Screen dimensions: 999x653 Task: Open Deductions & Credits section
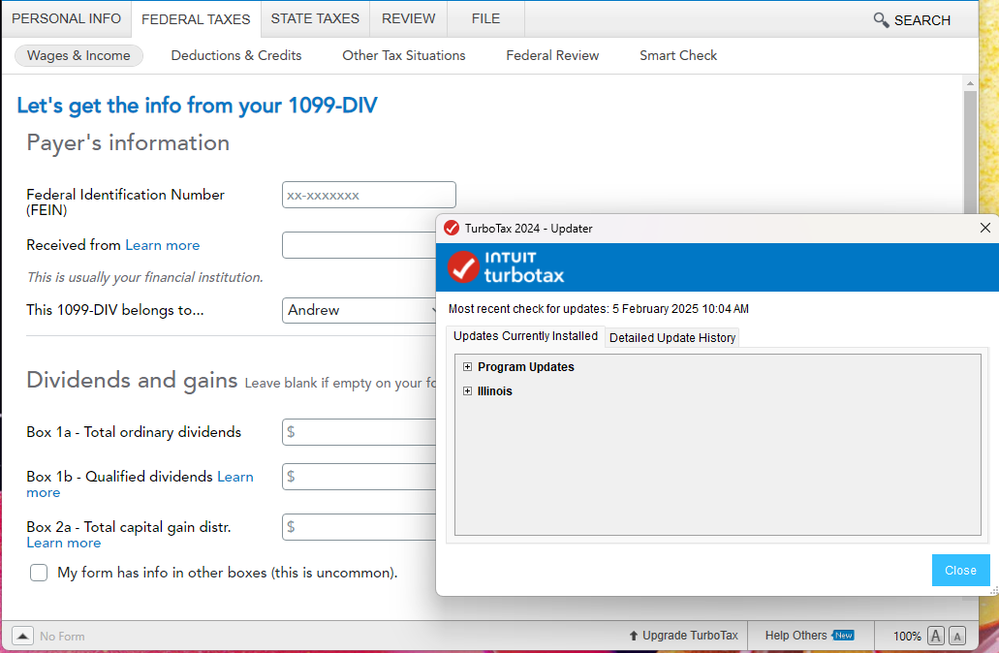[236, 55]
